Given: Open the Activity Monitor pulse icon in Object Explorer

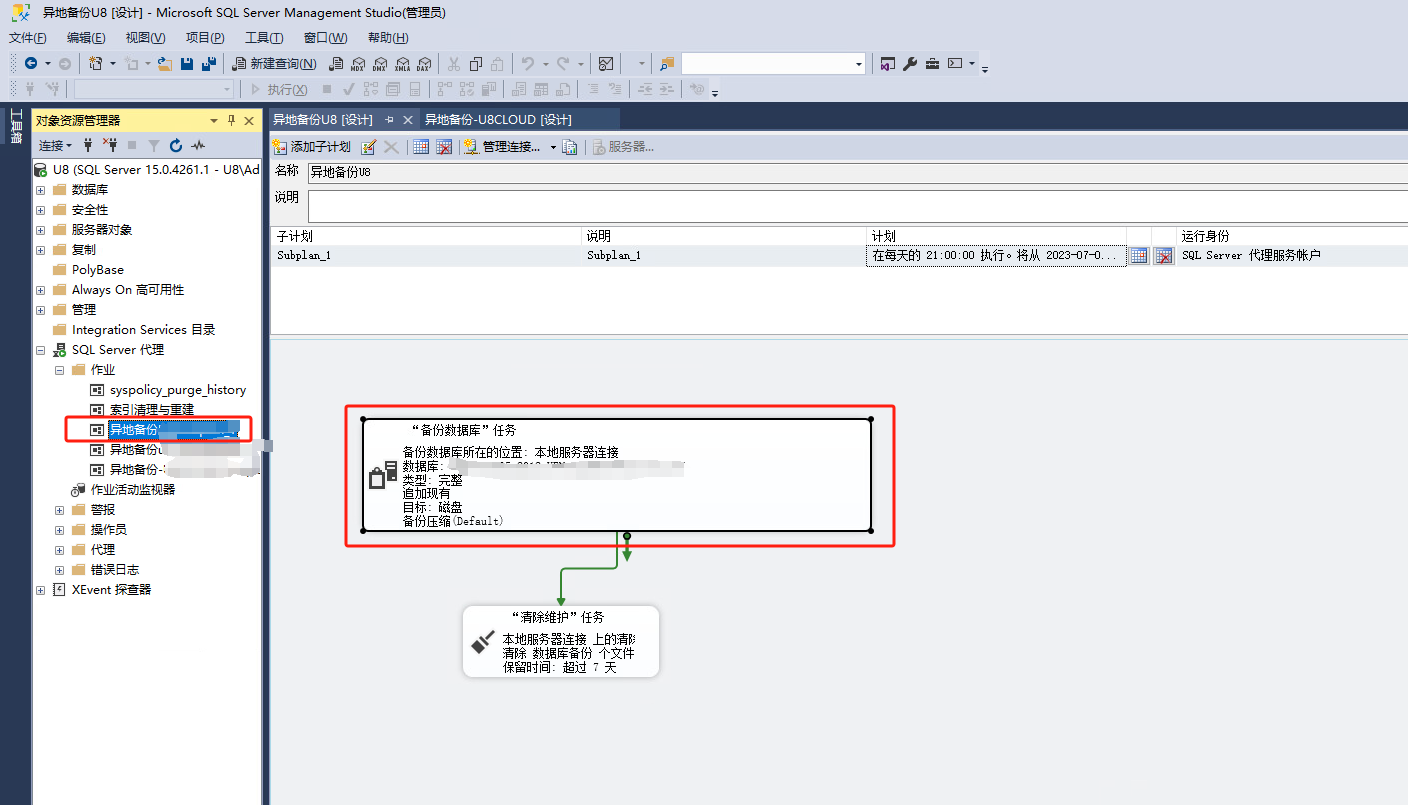Looking at the screenshot, I should pyautogui.click(x=198, y=145).
